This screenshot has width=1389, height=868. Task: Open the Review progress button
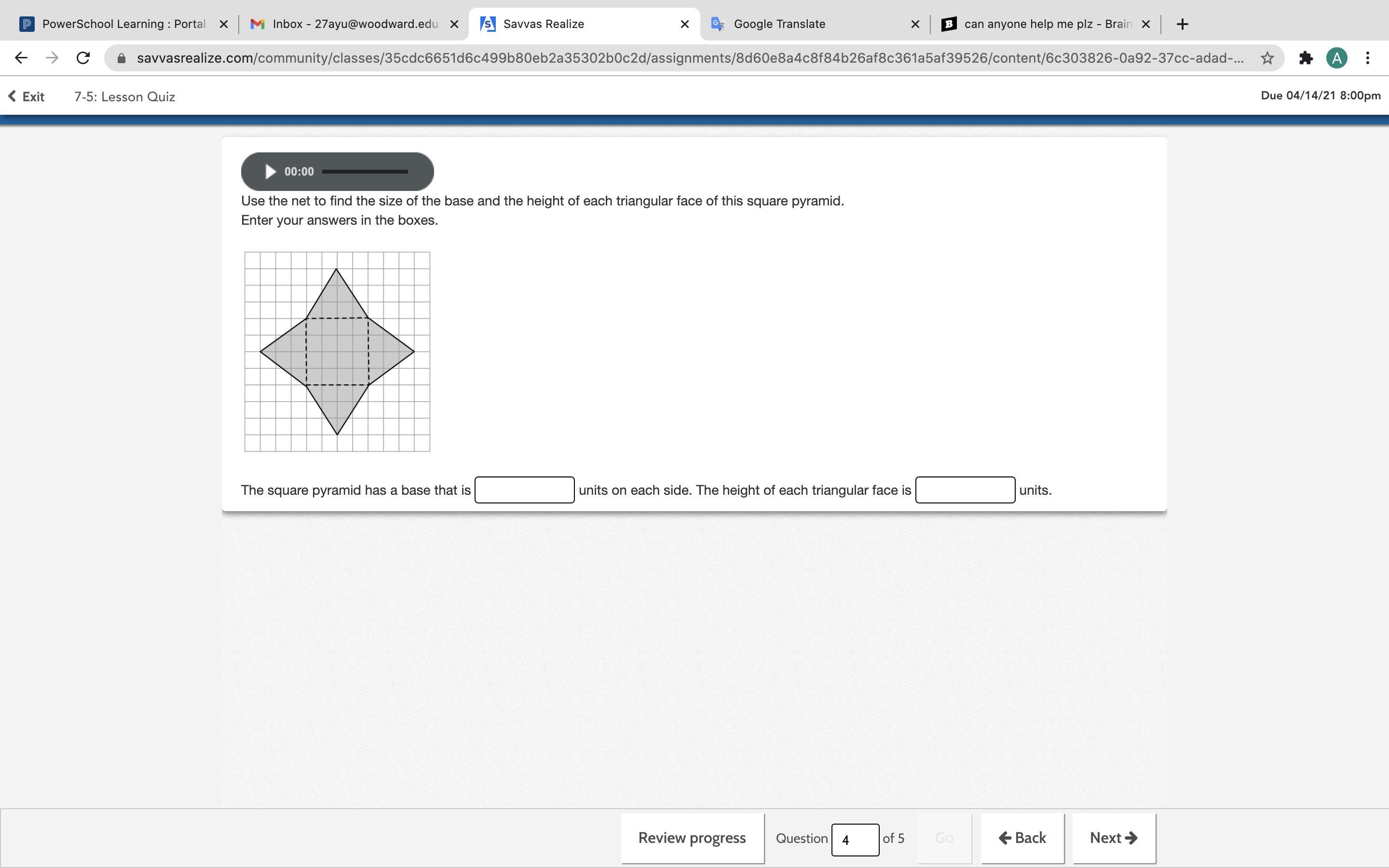(x=692, y=838)
